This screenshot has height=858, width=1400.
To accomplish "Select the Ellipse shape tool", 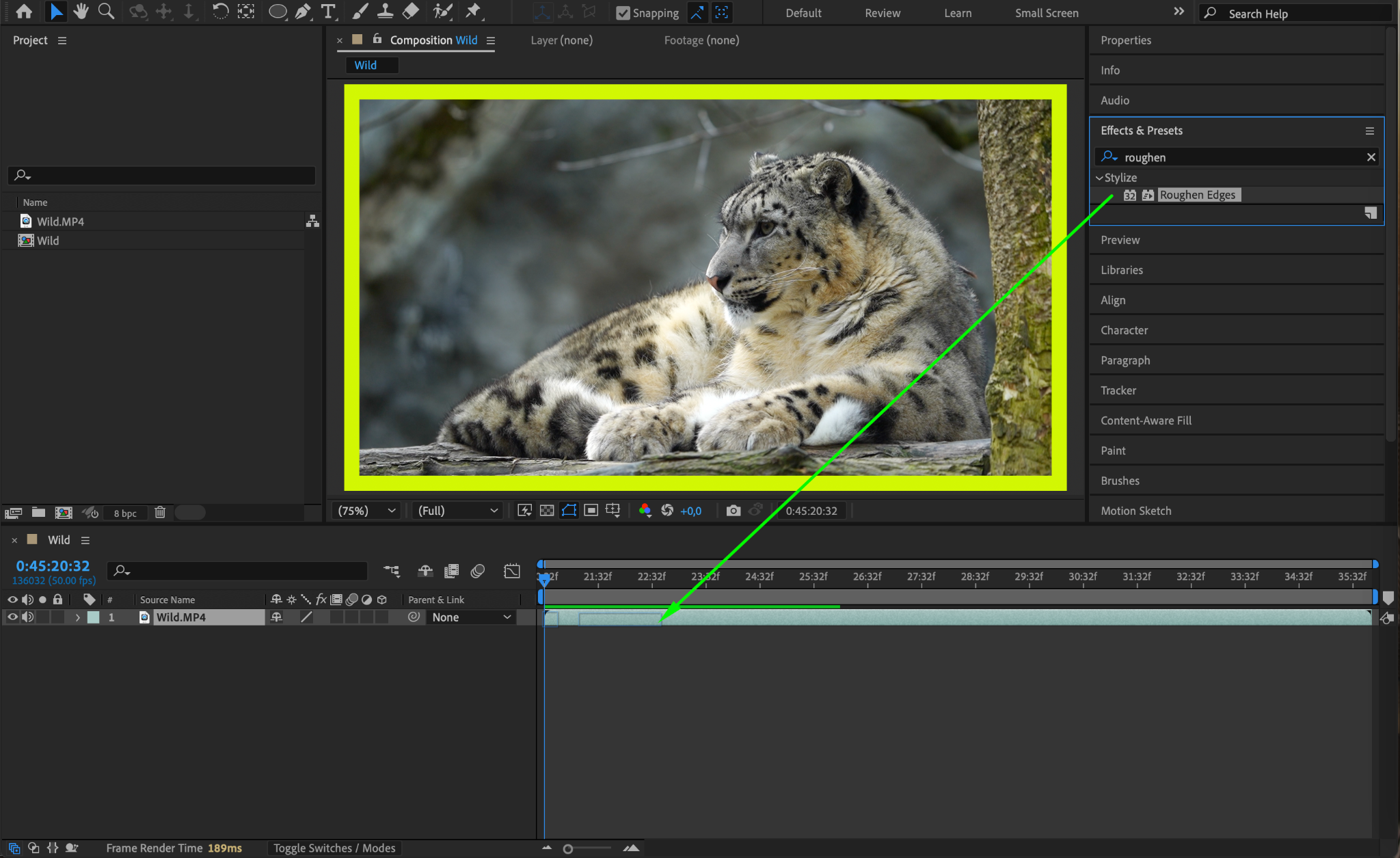I will pyautogui.click(x=277, y=12).
